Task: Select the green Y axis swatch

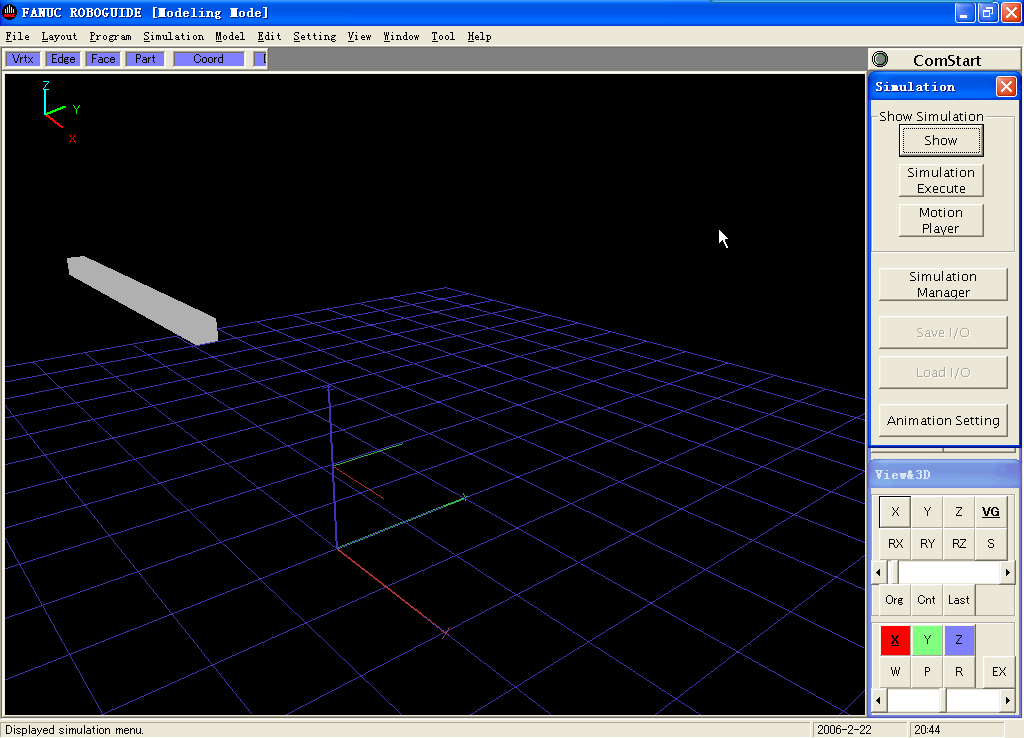Action: pyautogui.click(x=927, y=640)
